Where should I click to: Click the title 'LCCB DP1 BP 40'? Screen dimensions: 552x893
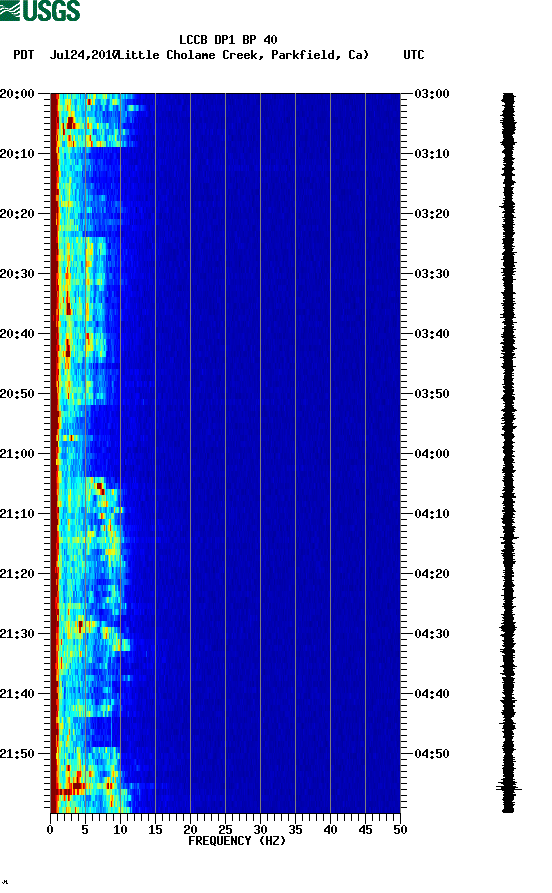[x=228, y=40]
